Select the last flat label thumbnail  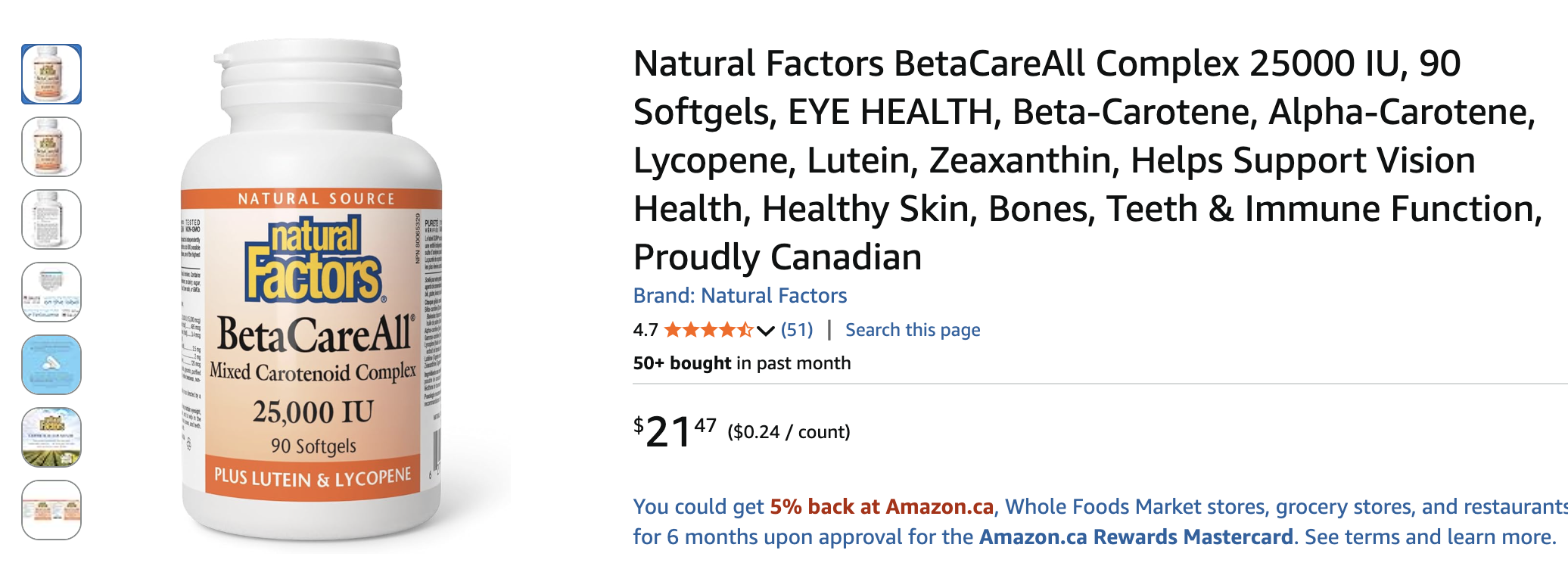point(51,510)
